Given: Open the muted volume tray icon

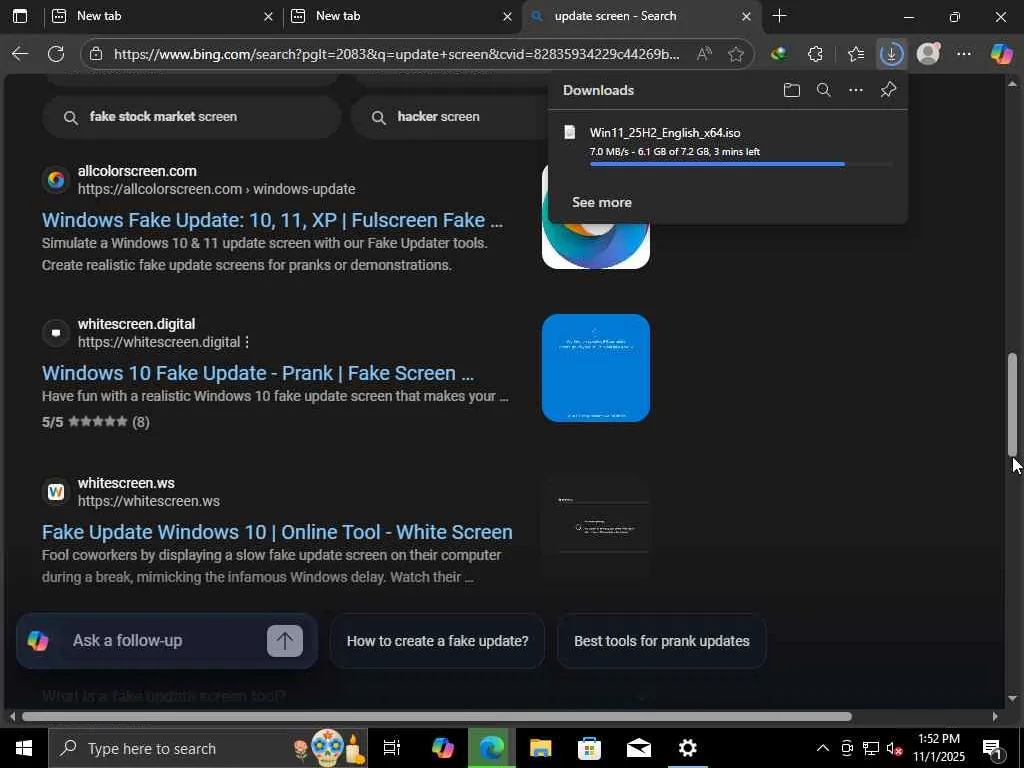Looking at the screenshot, I should click(x=895, y=748).
